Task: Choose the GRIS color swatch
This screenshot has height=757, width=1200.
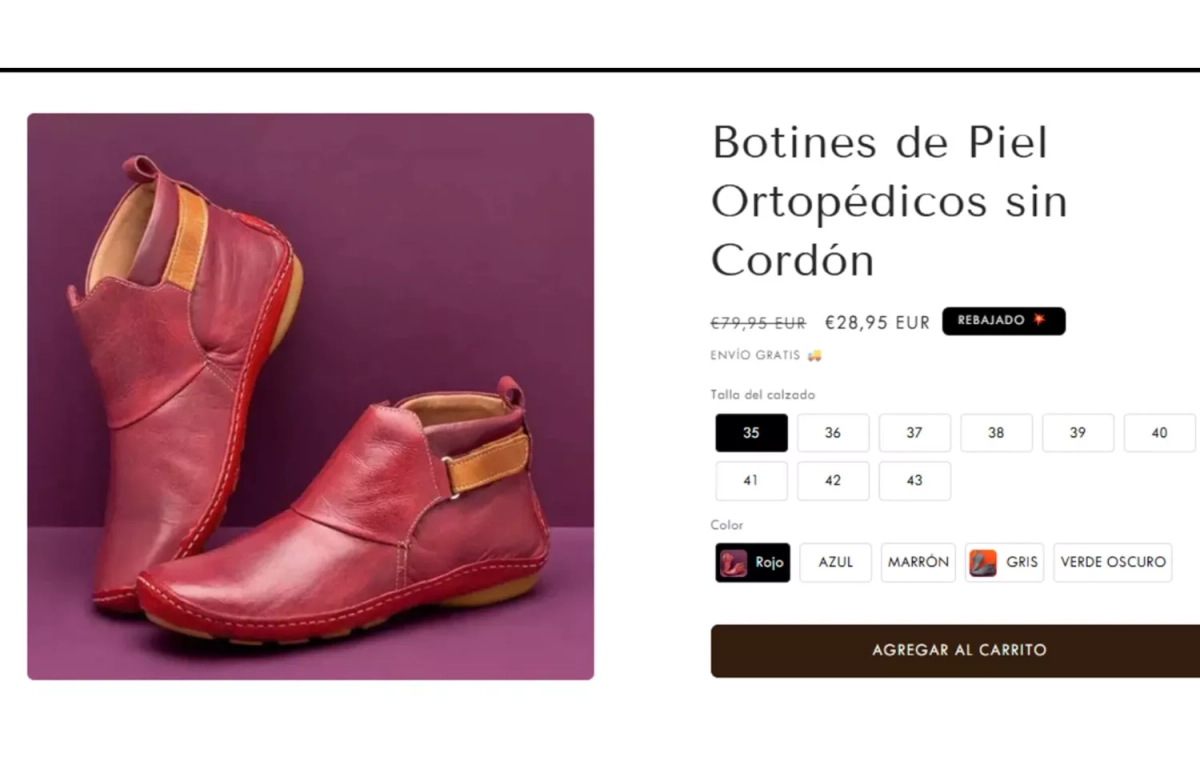Action: click(1004, 562)
